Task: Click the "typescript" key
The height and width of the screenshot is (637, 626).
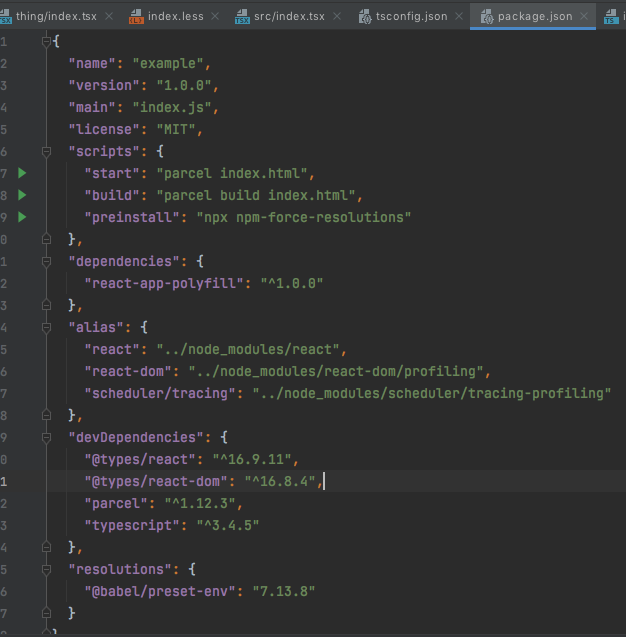Action: pyautogui.click(x=132, y=526)
